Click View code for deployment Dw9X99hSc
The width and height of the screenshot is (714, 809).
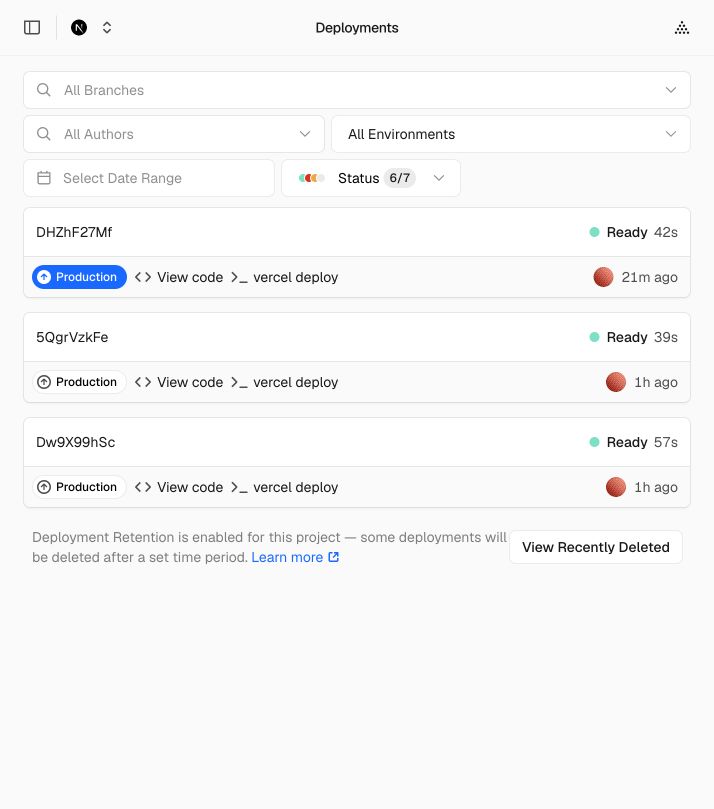(x=190, y=487)
